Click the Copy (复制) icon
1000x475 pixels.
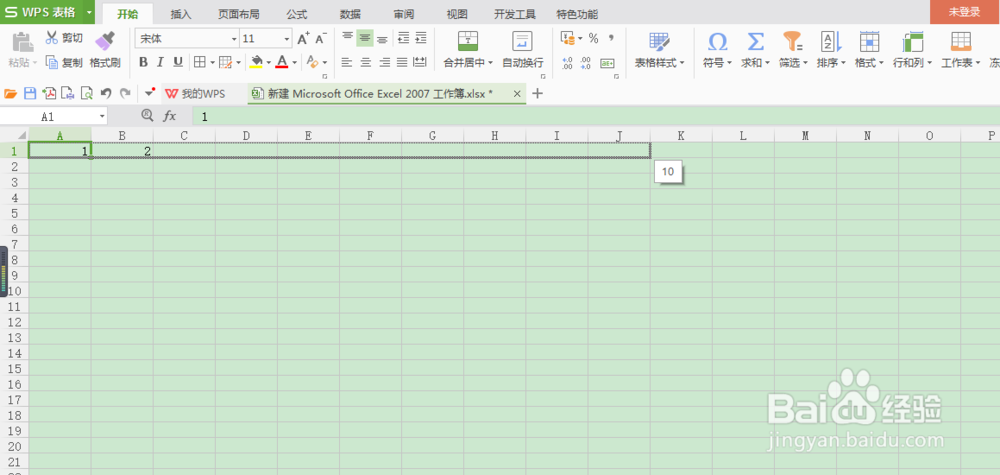(x=52, y=62)
